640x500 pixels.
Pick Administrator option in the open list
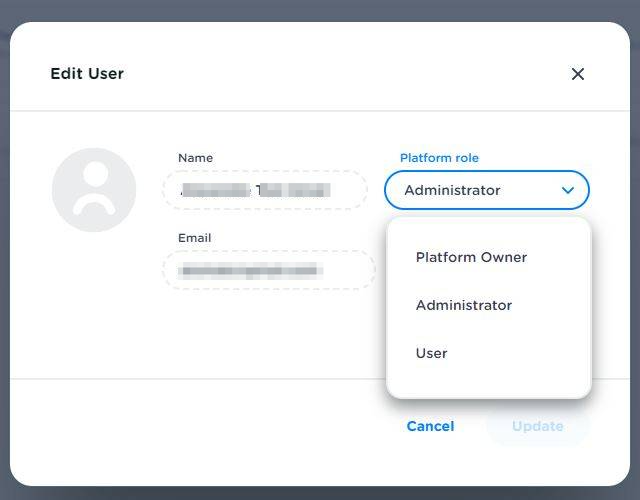tap(464, 305)
